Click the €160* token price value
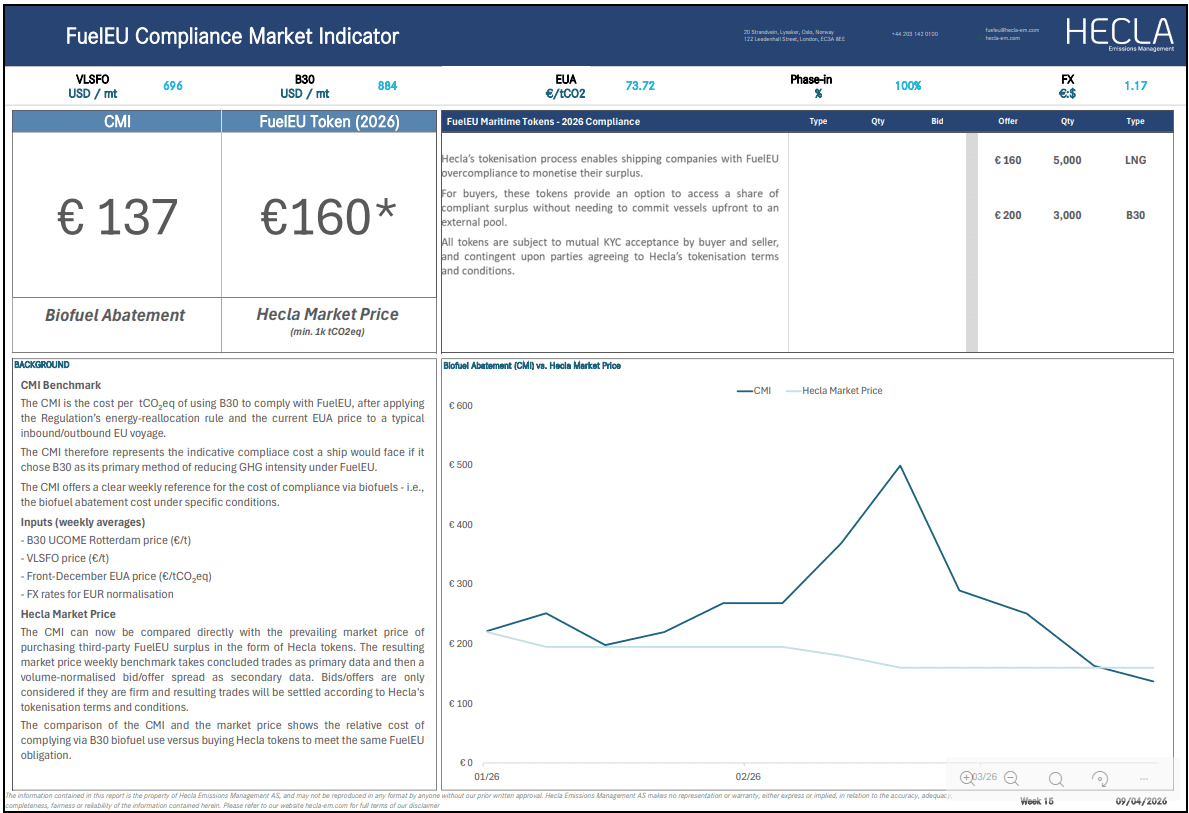Image resolution: width=1189 pixels, height=813 pixels. click(x=328, y=217)
